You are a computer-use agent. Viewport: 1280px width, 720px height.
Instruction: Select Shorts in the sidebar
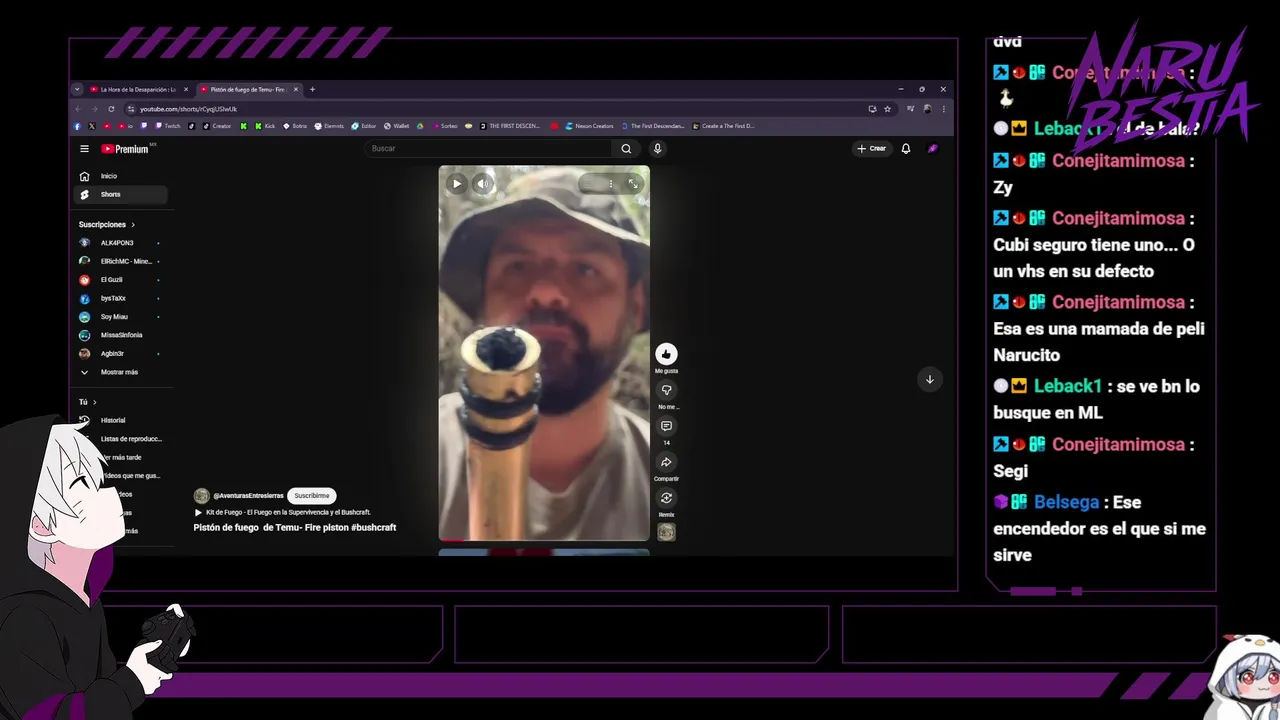tap(121, 194)
